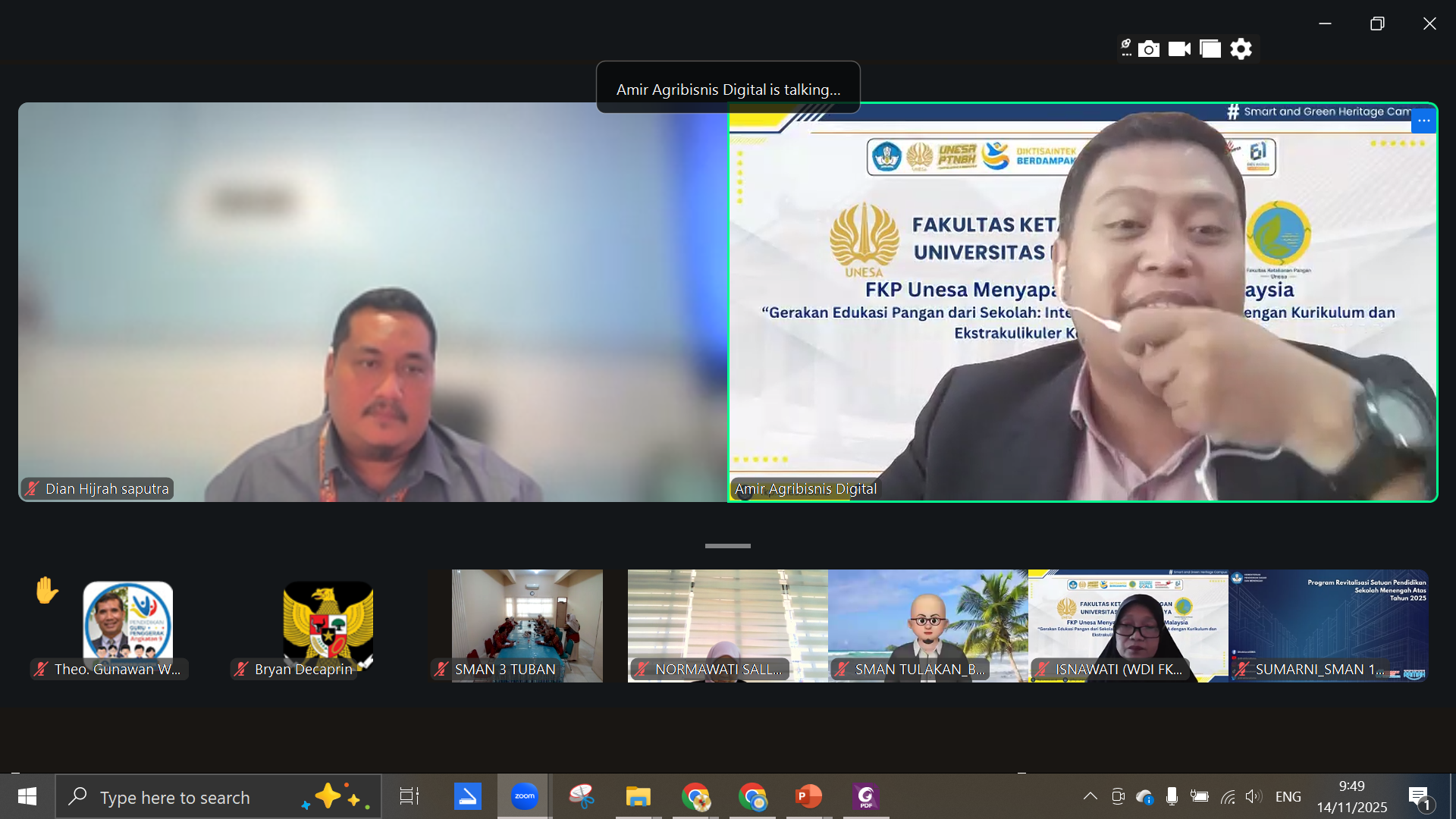Click muted mic icon on Bryan Decaprin tile
Image resolution: width=1456 pixels, height=819 pixels.
click(x=241, y=669)
